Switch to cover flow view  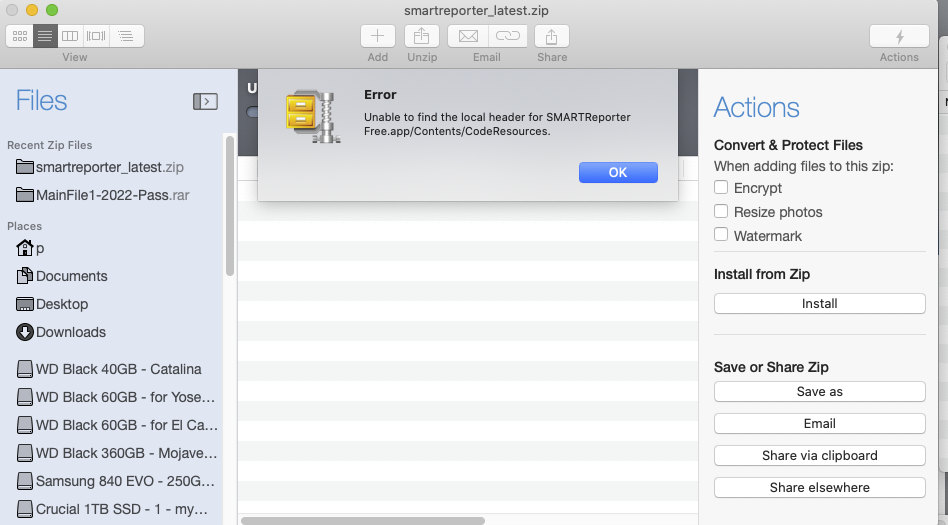coord(96,36)
